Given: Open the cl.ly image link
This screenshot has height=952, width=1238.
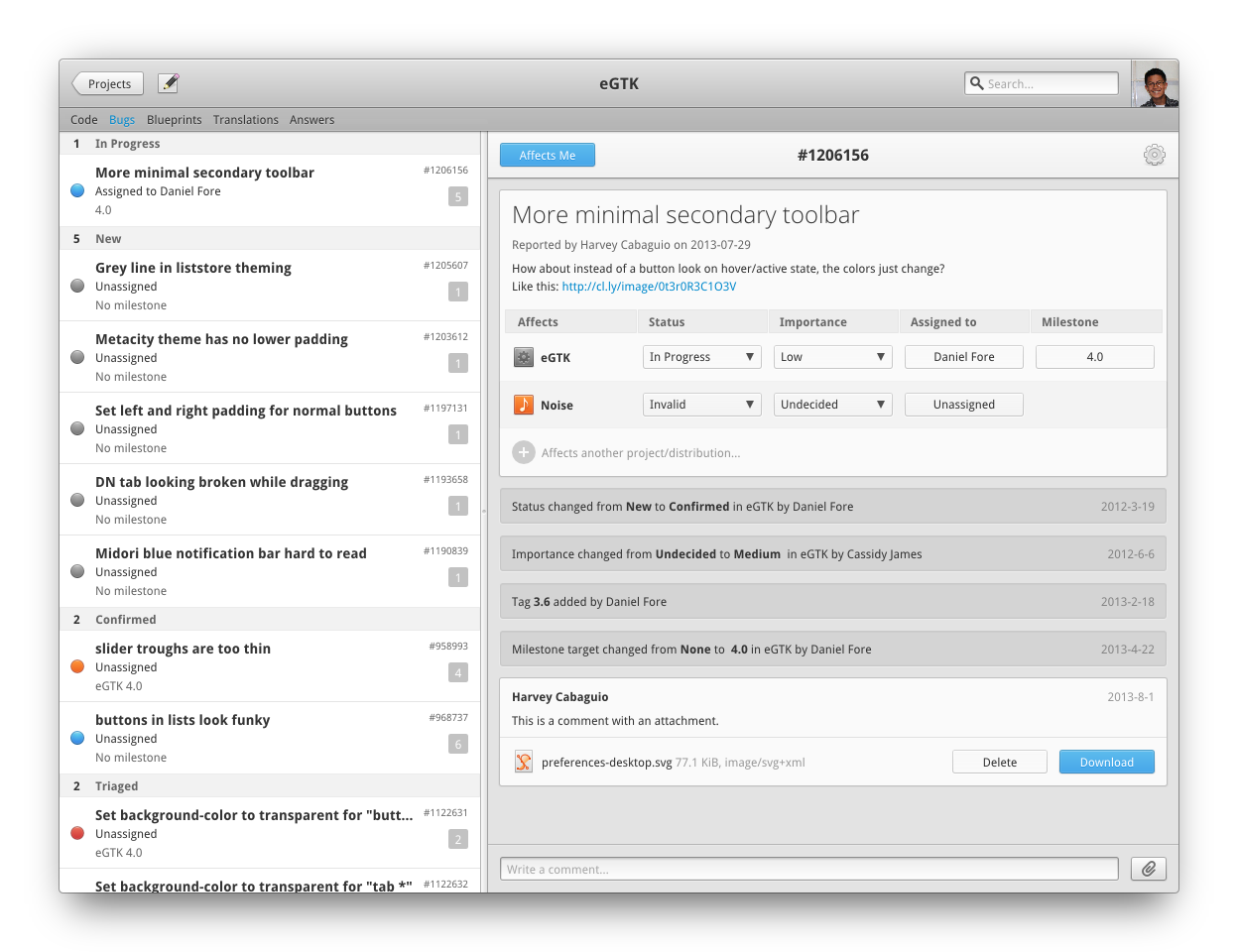Looking at the screenshot, I should (x=649, y=287).
